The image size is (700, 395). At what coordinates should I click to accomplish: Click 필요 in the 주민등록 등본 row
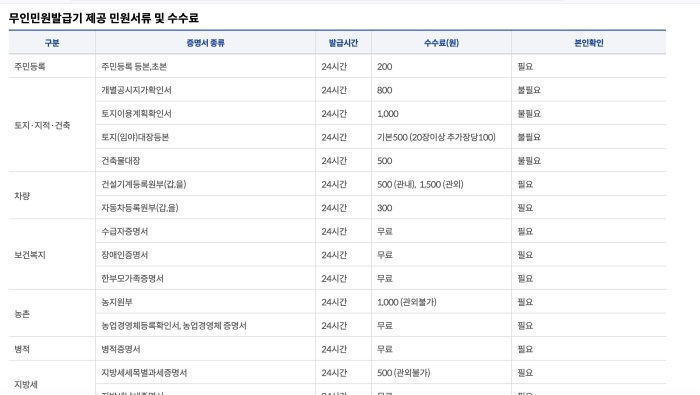pyautogui.click(x=525, y=67)
